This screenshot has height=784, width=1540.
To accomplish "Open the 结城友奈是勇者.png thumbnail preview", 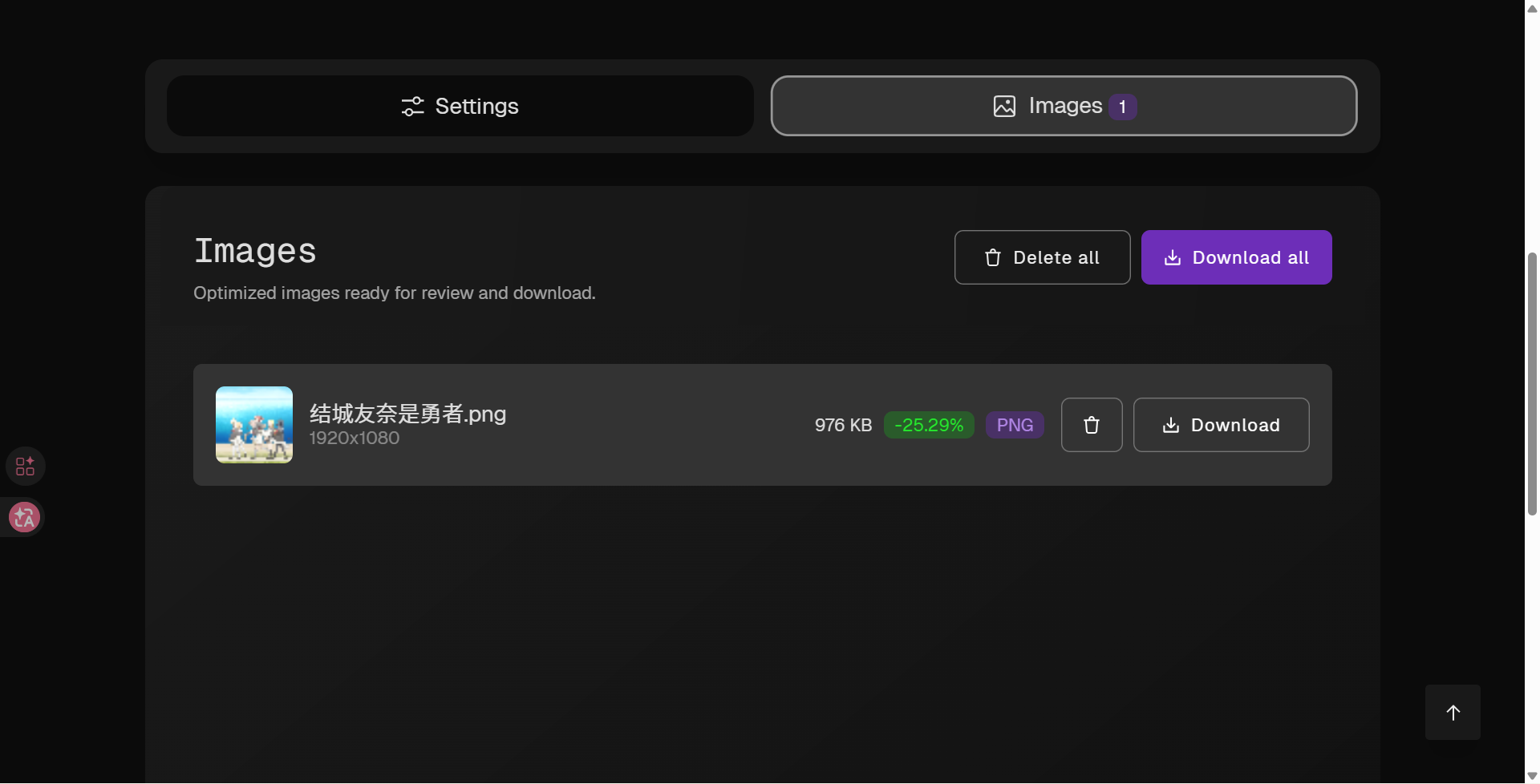I will point(254,425).
